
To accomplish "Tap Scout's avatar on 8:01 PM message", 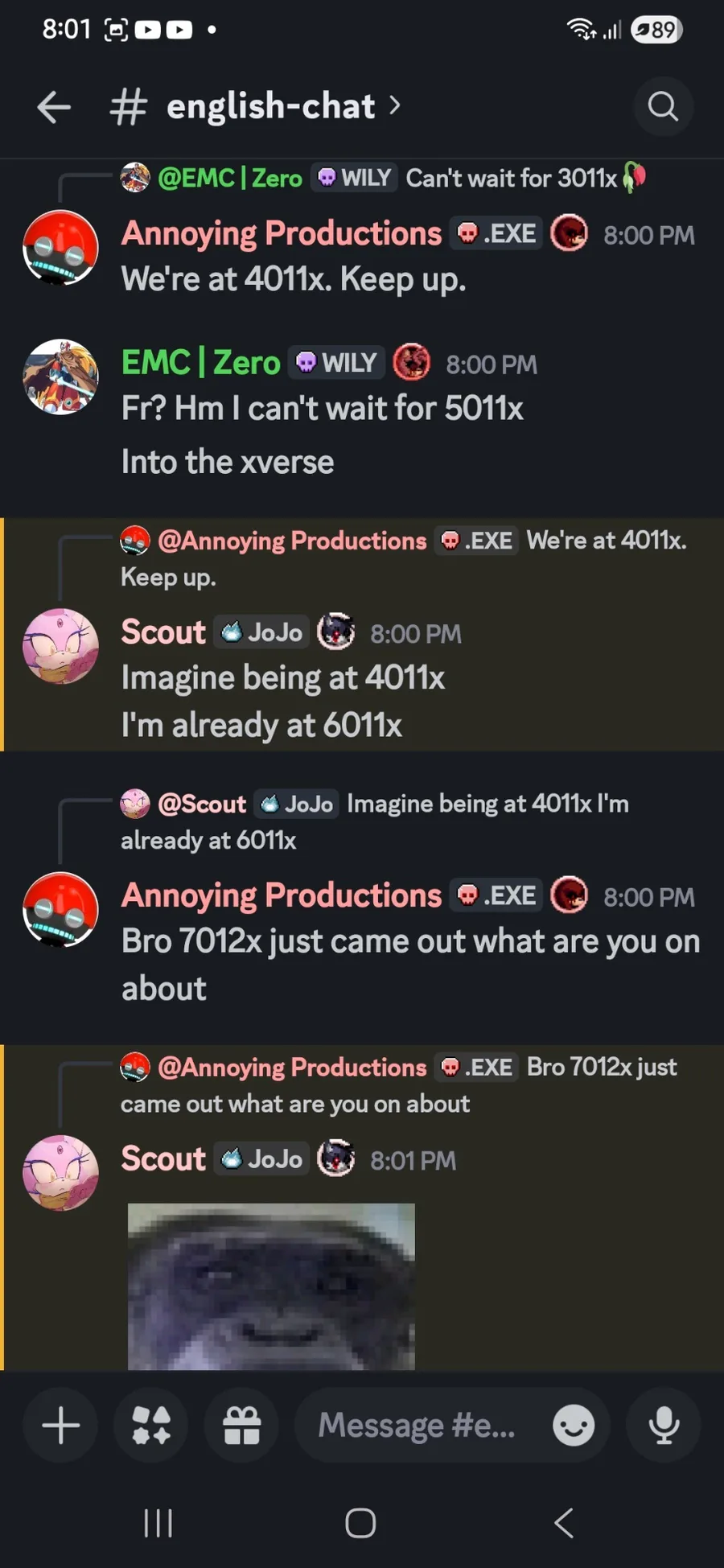I will [x=60, y=1172].
